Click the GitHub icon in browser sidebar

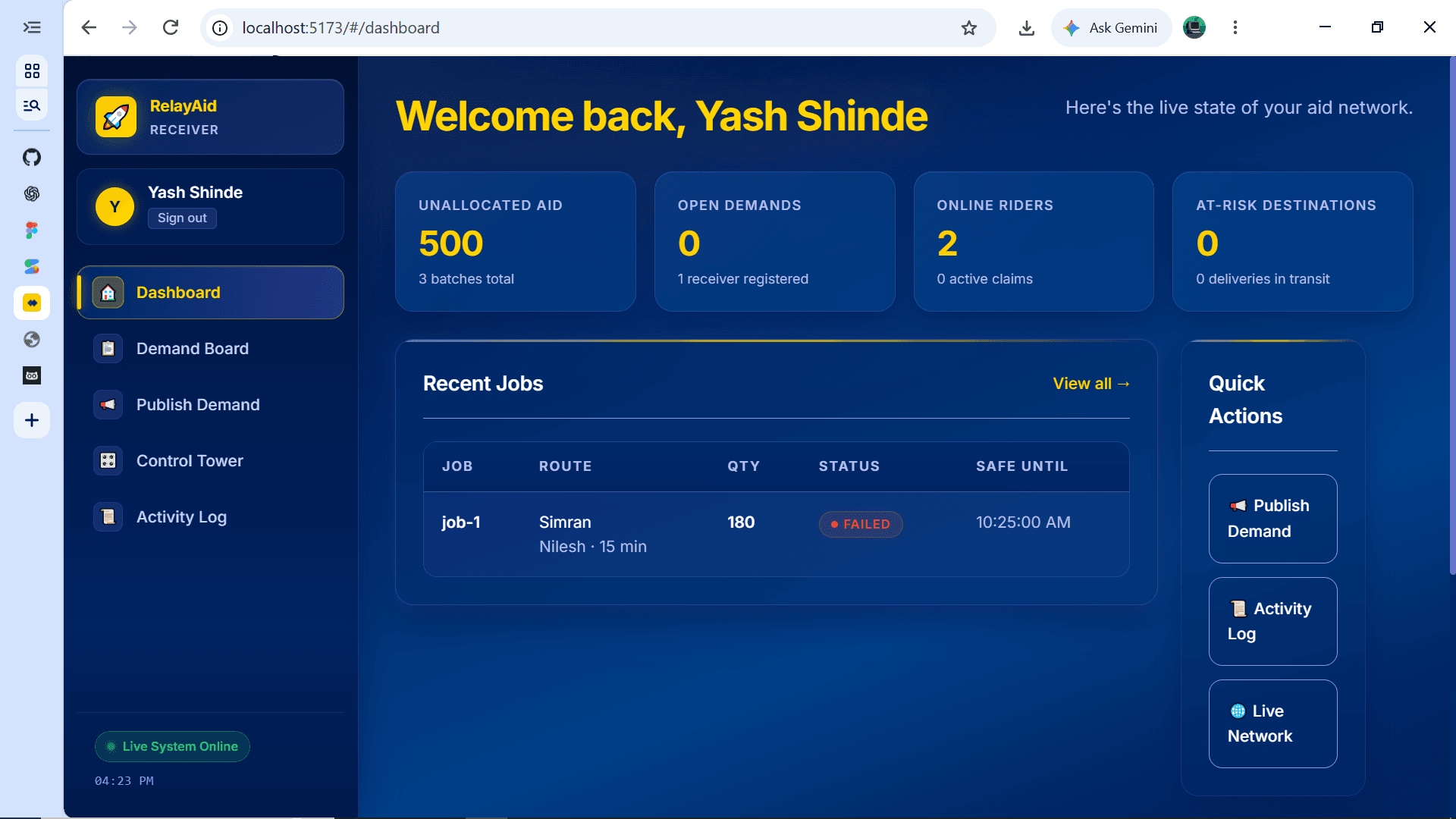(32, 158)
